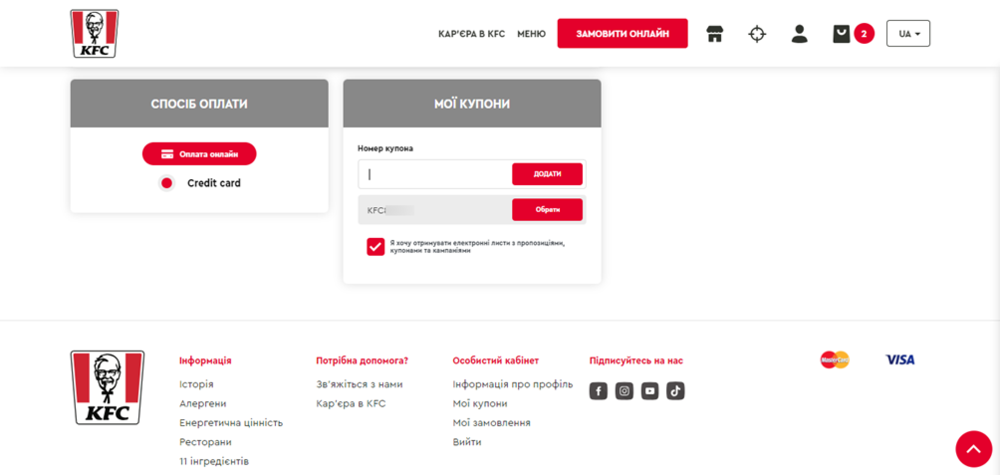
Task: Open КАР'ЄРА В KFC header link
Action: coord(471,34)
